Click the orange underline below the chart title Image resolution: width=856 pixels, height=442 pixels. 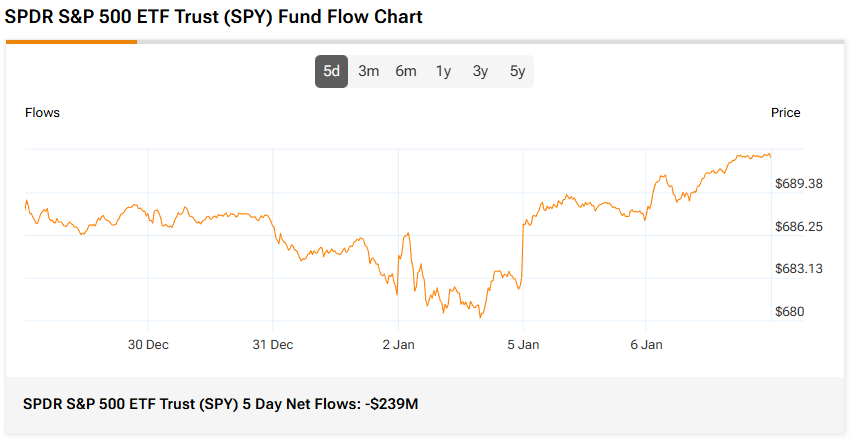click(71, 42)
